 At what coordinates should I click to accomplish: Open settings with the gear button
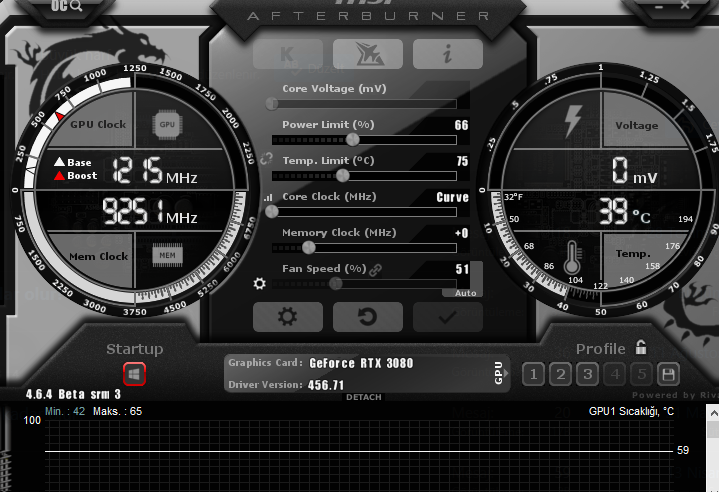(x=288, y=317)
